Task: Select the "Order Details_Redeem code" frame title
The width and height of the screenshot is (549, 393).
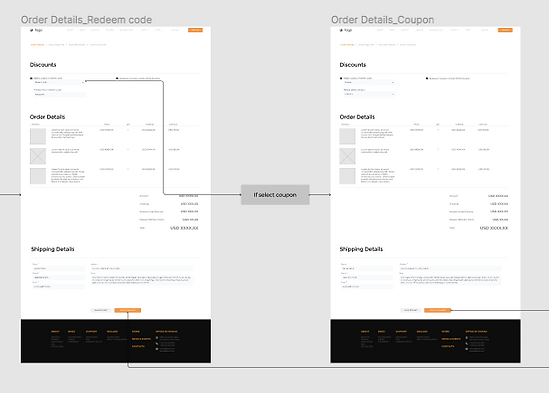Action: 86,20
